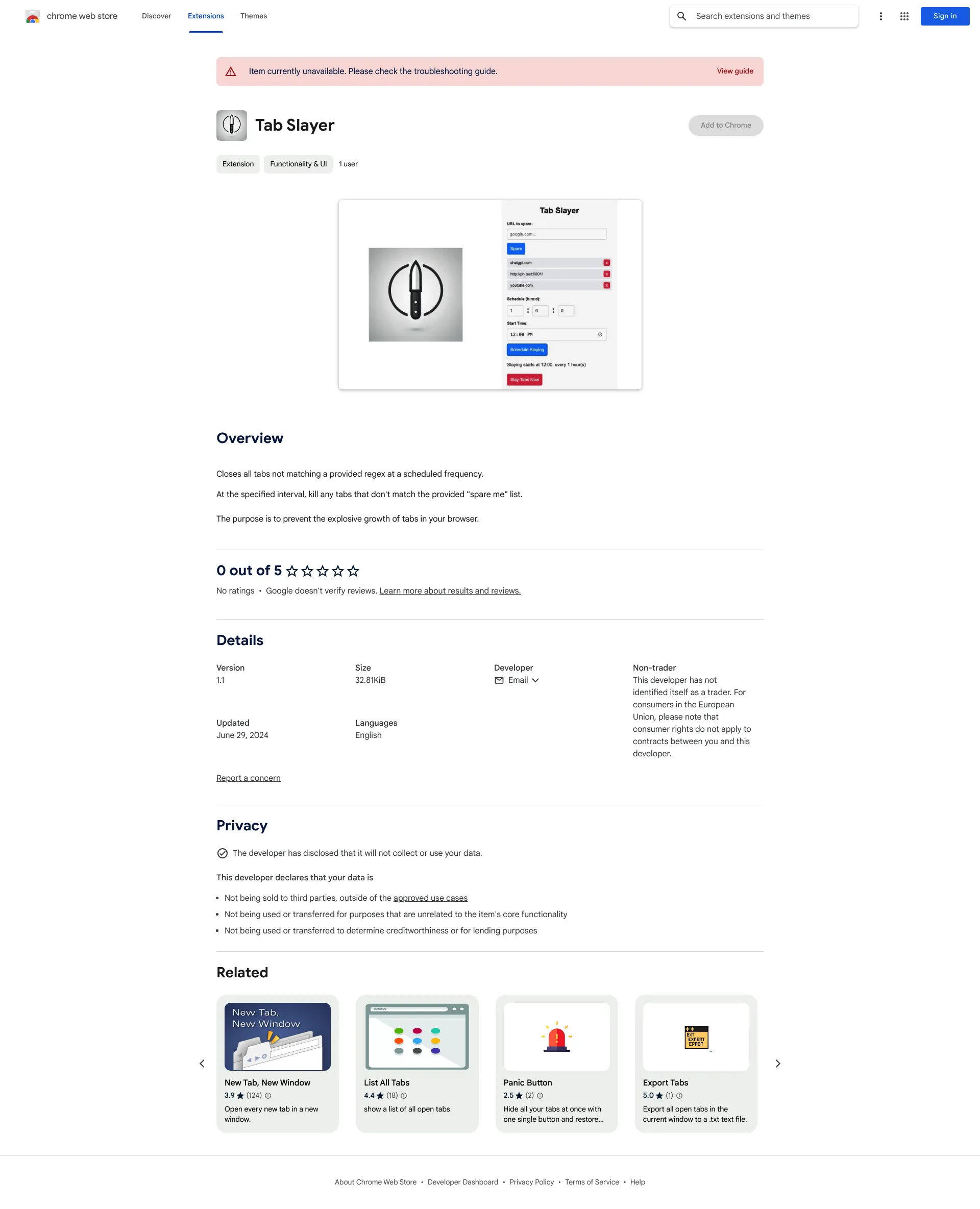Click the left carousel arrow for related extensions

(200, 1063)
